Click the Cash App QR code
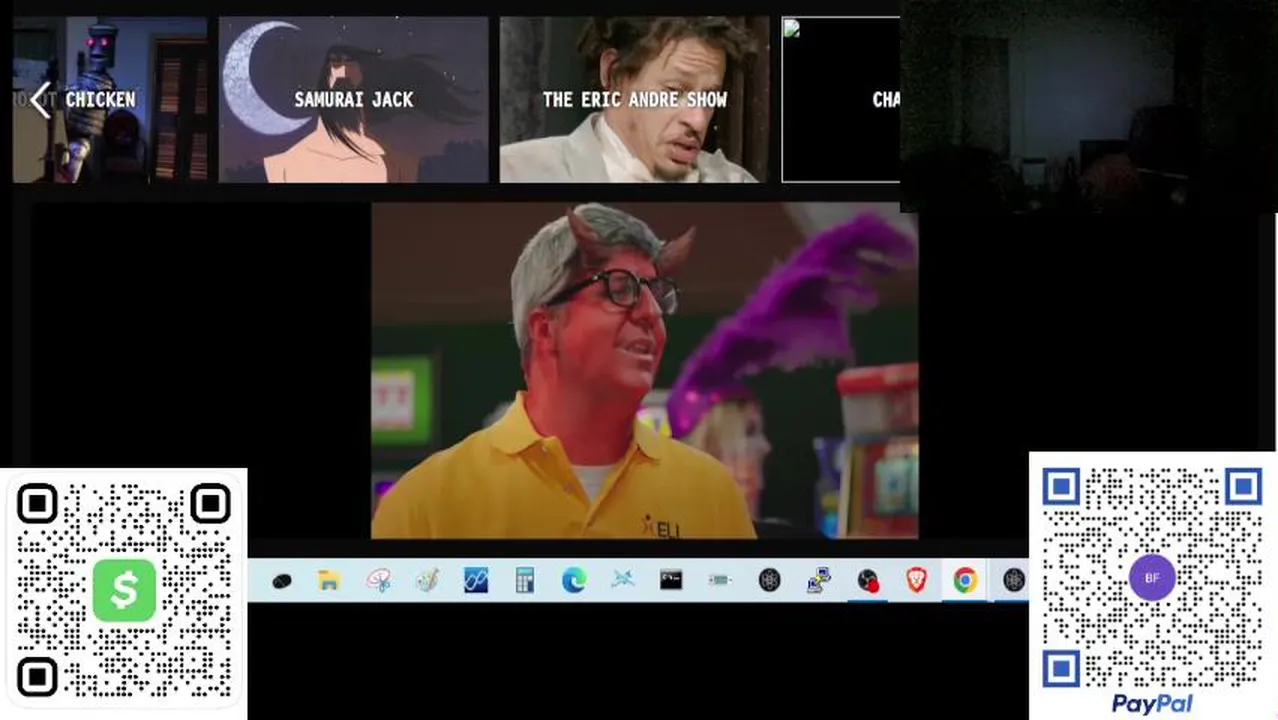This screenshot has width=1278, height=720. click(123, 592)
